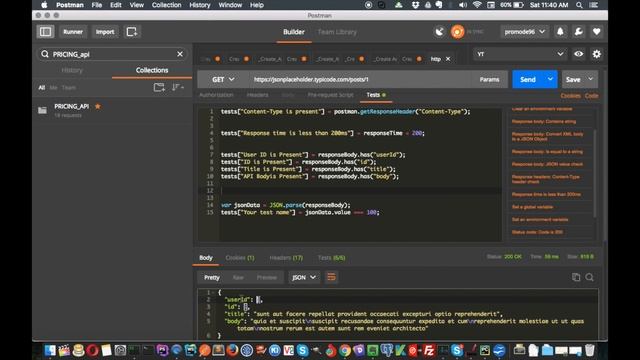Open the GET method dropdown
The height and width of the screenshot is (360, 640).
223,79
